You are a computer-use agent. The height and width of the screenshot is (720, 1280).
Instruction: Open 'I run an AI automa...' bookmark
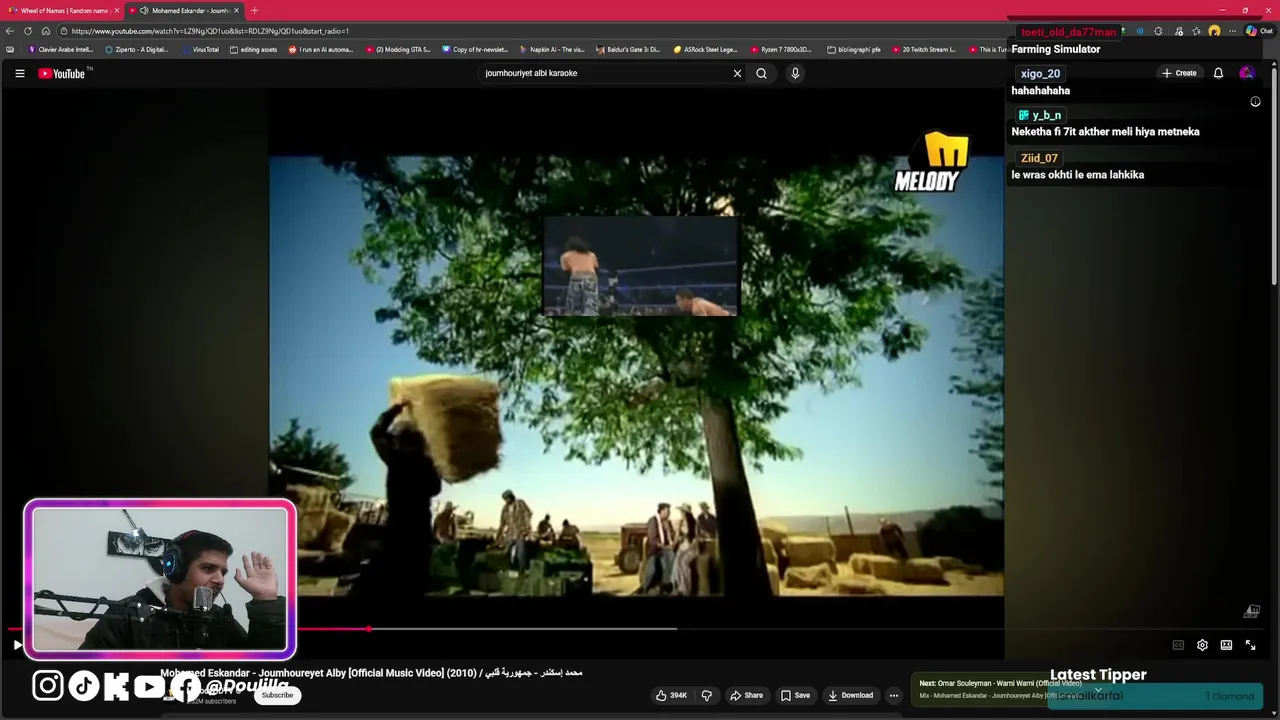coord(321,49)
